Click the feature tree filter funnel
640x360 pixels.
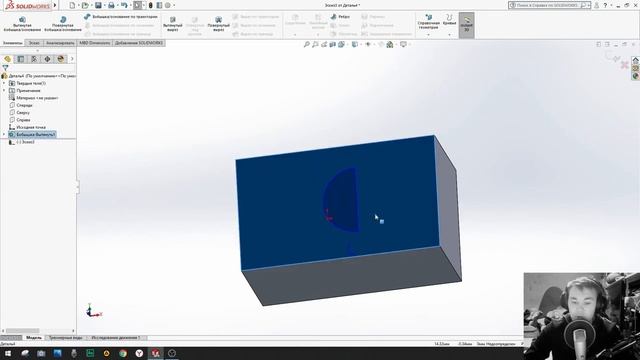pos(5,68)
